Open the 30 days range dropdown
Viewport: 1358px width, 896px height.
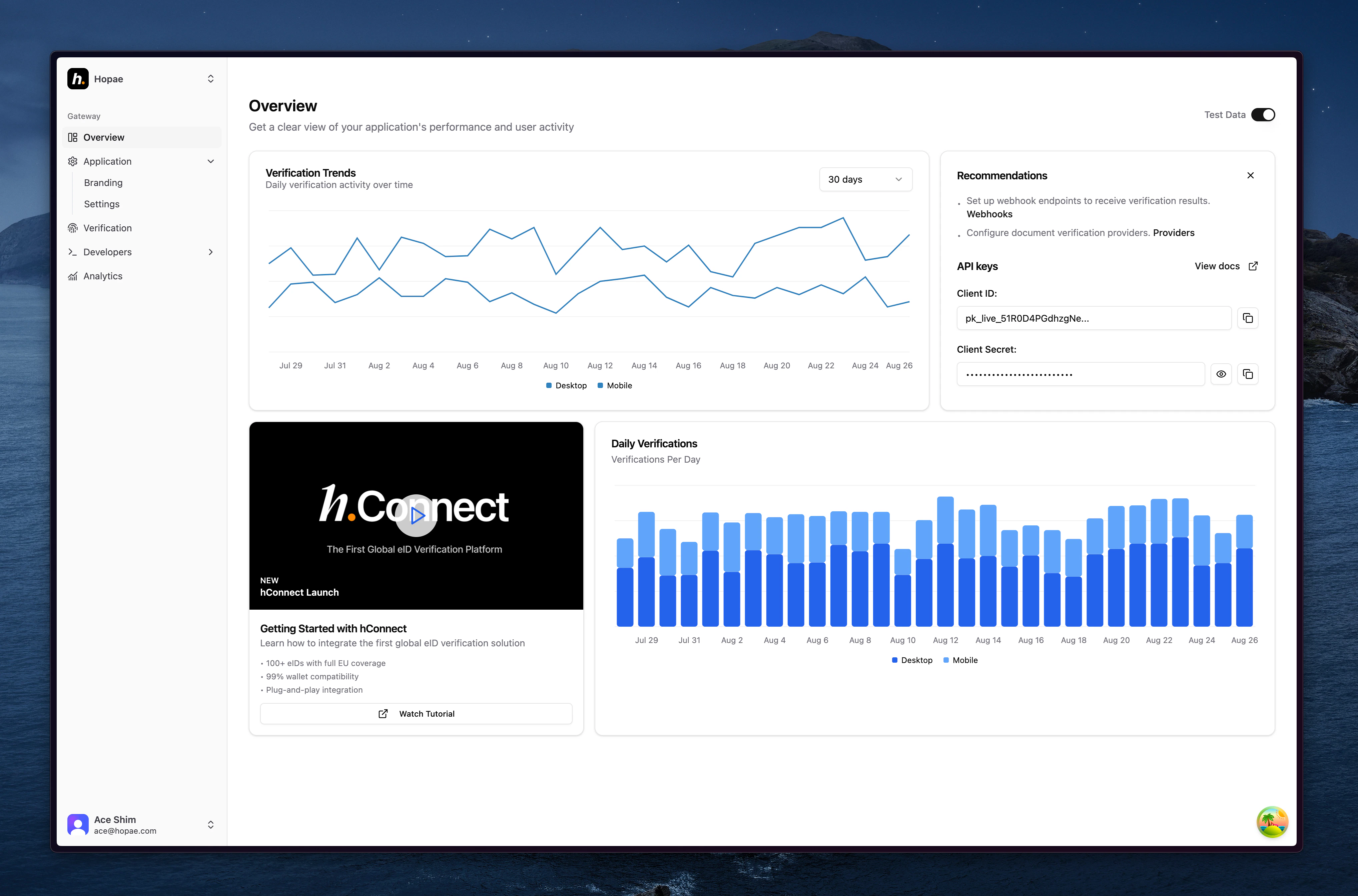[x=865, y=179]
